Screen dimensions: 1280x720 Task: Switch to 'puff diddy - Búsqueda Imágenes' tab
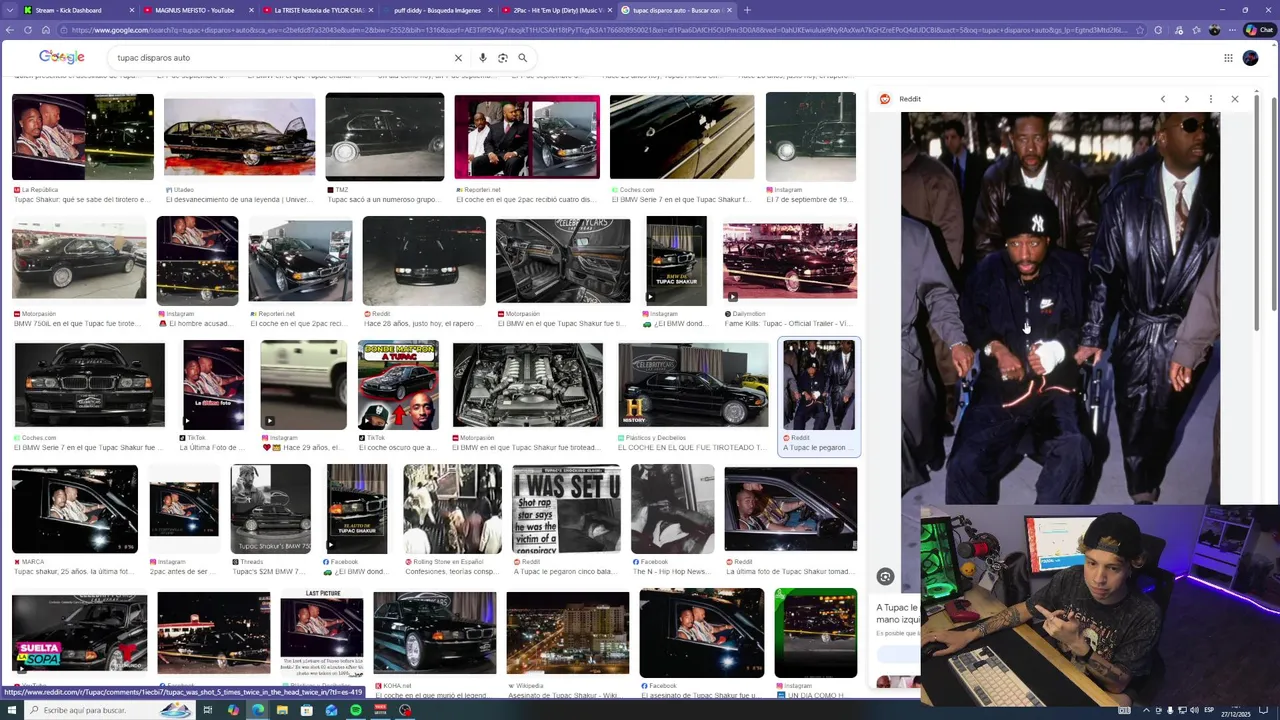click(435, 10)
